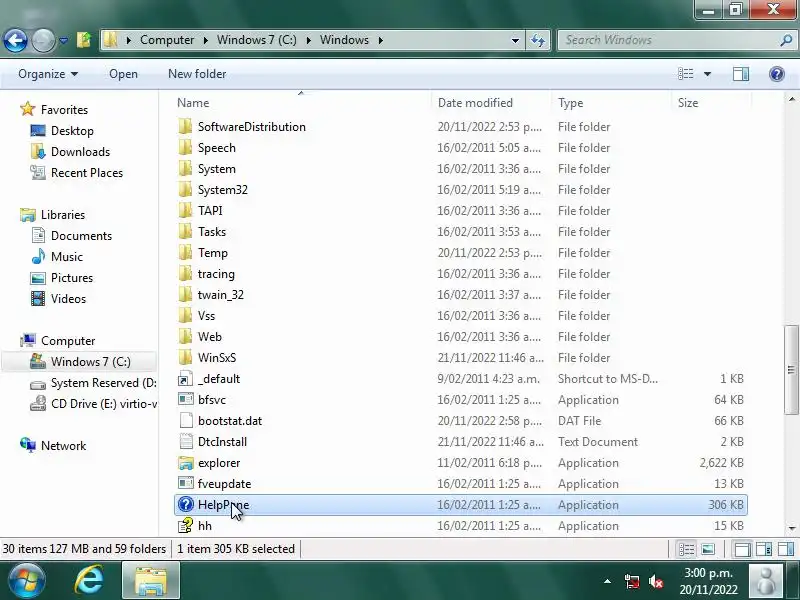Click Open in the toolbar
This screenshot has width=800, height=600.
click(x=123, y=74)
